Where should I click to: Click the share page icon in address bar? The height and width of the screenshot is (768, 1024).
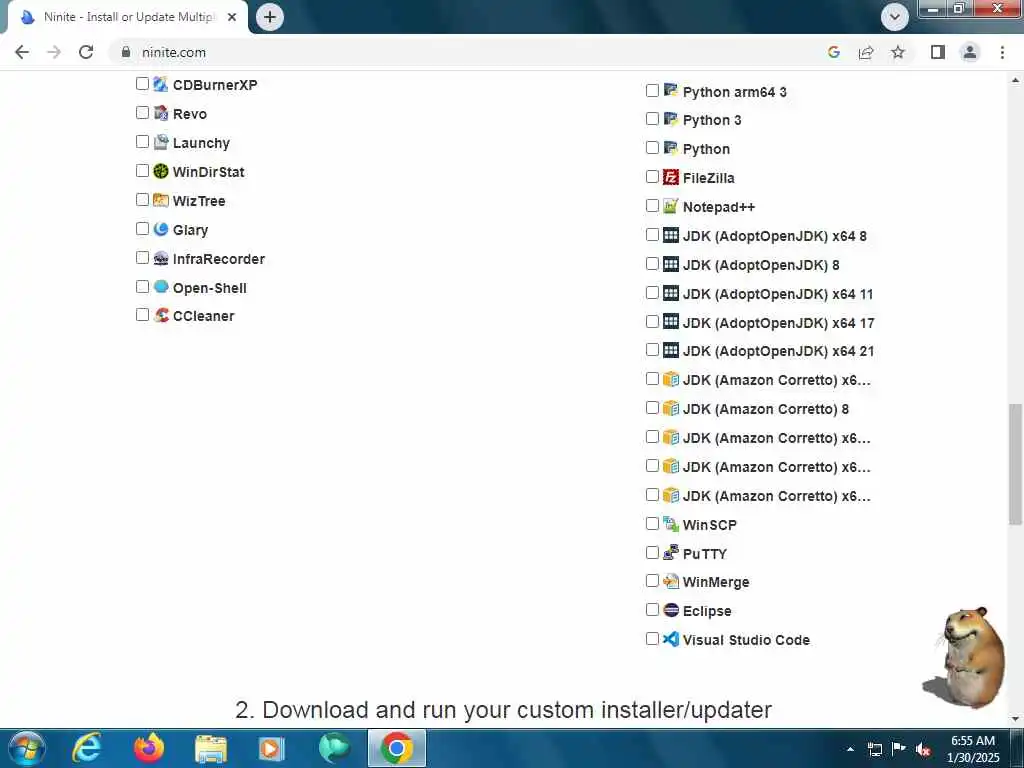[866, 52]
